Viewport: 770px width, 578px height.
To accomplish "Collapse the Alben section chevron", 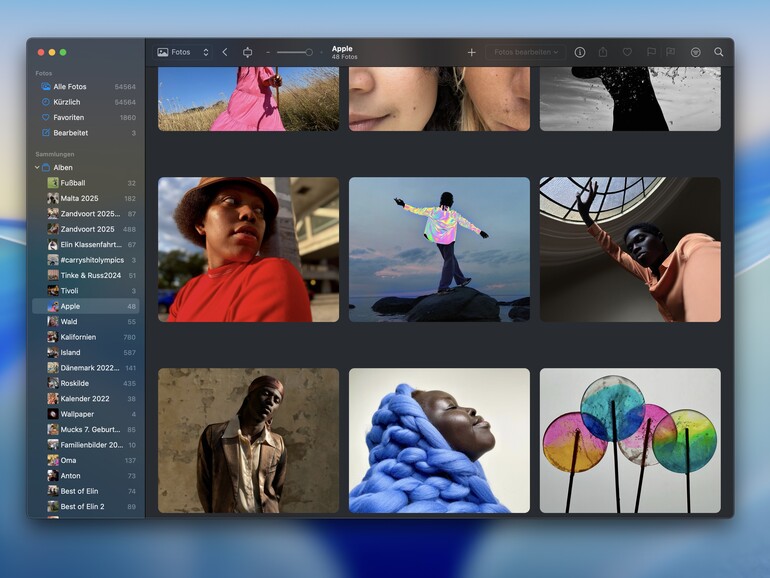I will point(37,167).
